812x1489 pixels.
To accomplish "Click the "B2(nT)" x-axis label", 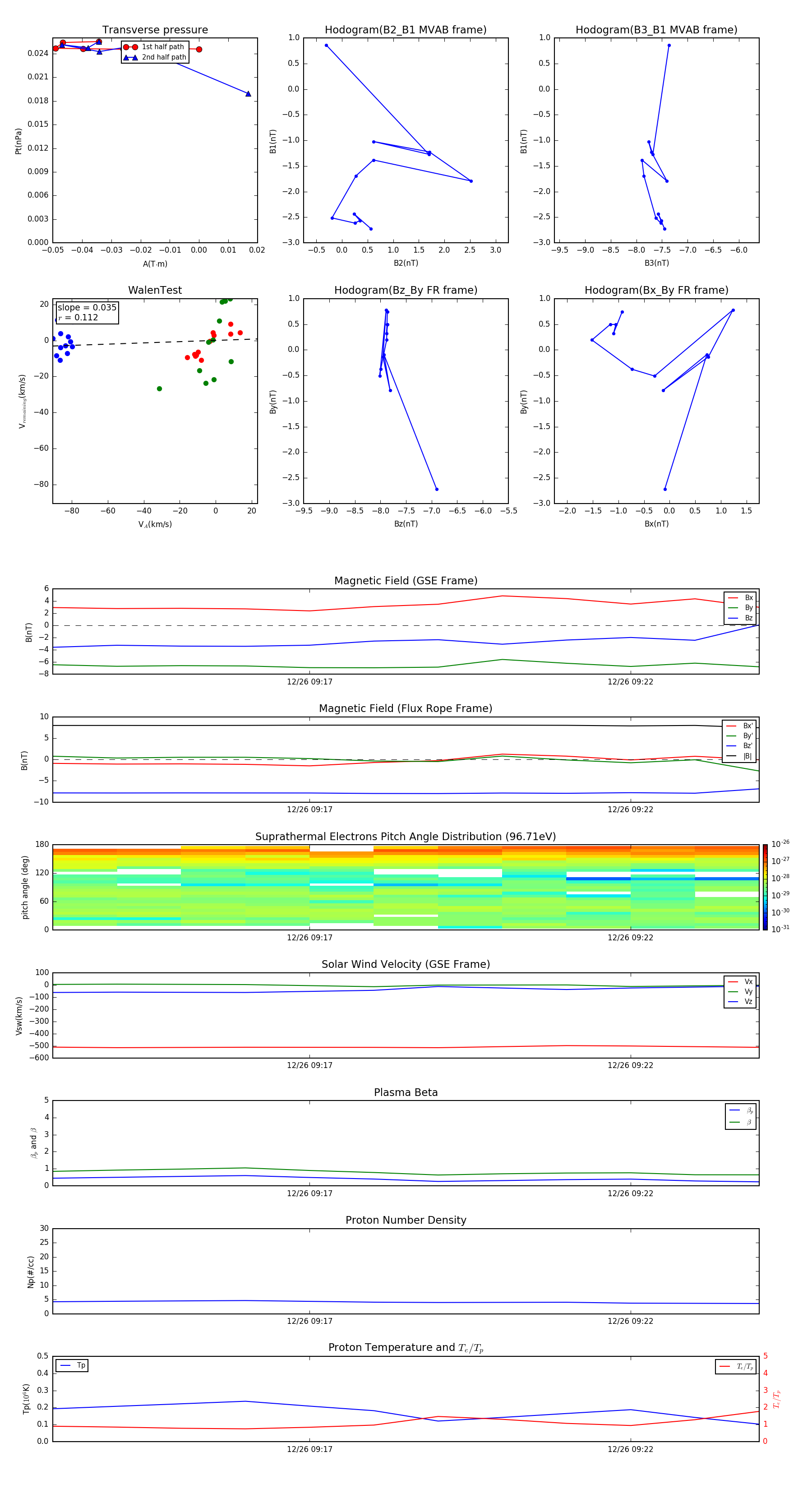I will point(406,264).
